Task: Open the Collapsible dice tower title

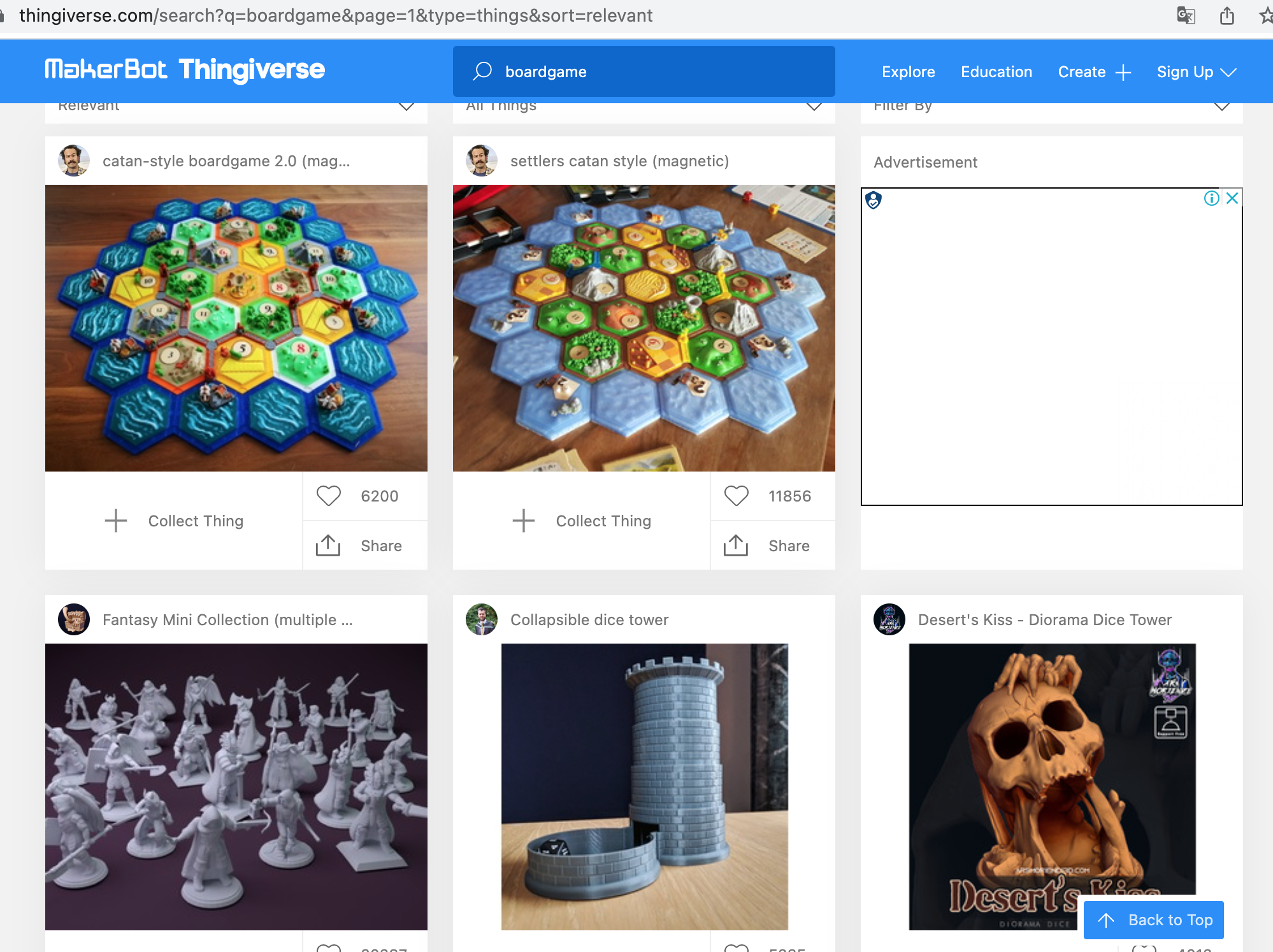Action: pyautogui.click(x=589, y=620)
